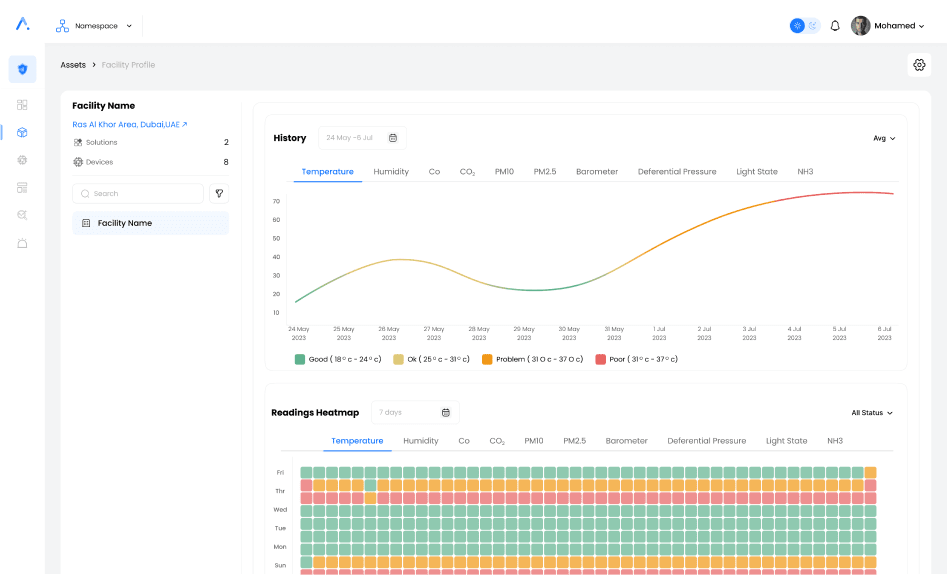The height and width of the screenshot is (575, 948).
Task: Switch History to the Humidity tab
Action: [391, 172]
